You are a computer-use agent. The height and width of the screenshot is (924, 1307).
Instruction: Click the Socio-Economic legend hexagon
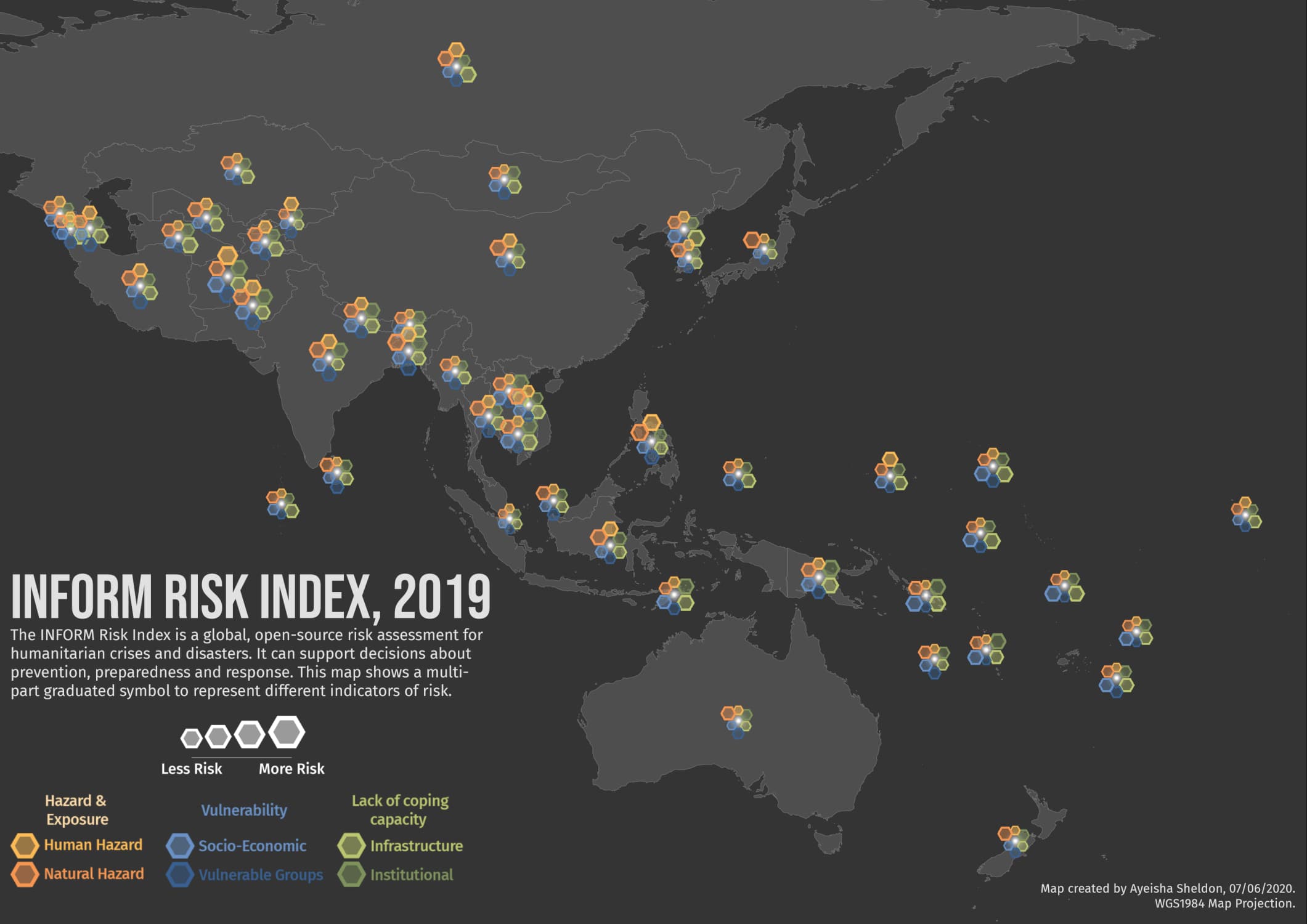(181, 846)
